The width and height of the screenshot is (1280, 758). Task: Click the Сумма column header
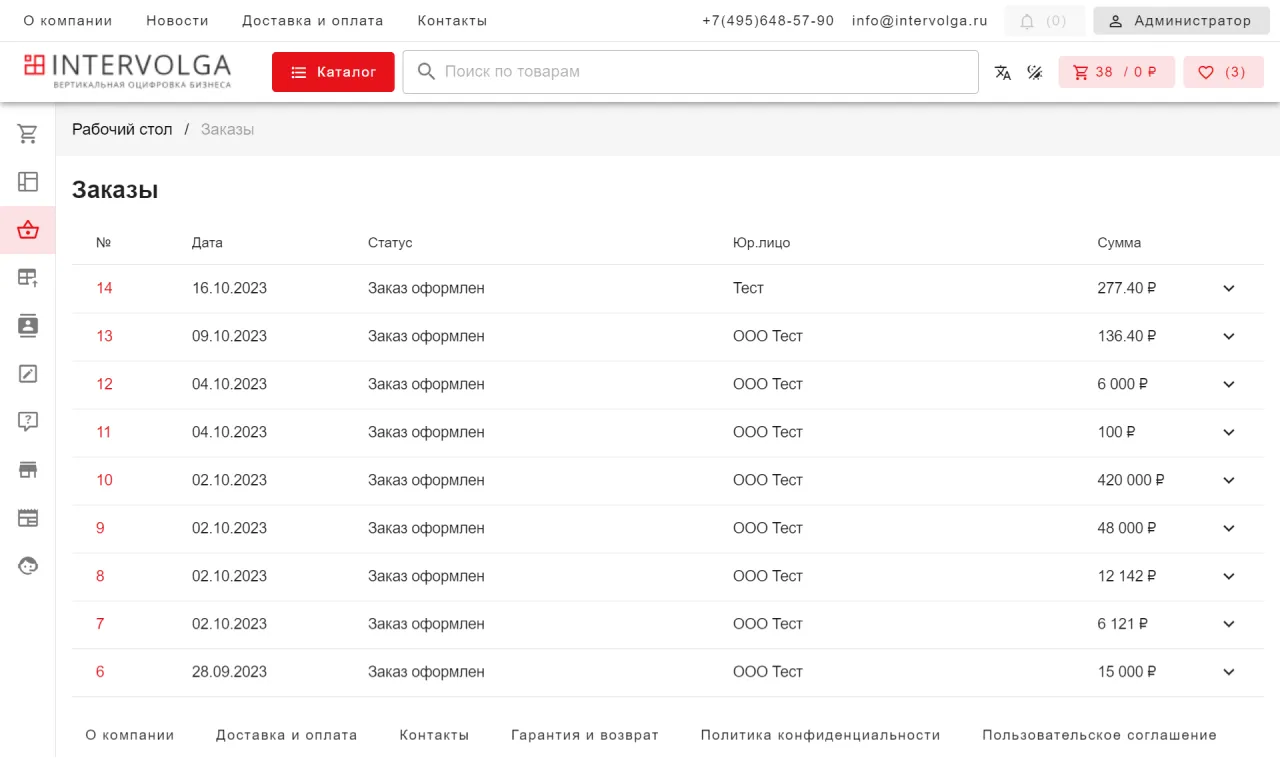(1119, 242)
